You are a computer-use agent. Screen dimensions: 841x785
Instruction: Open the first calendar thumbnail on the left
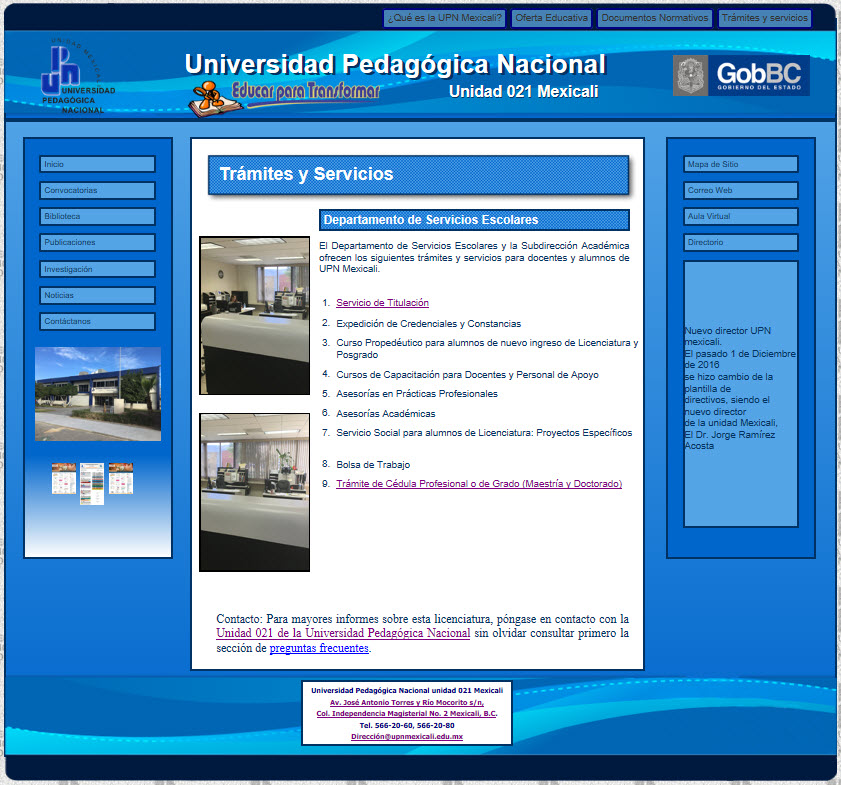[x=64, y=478]
